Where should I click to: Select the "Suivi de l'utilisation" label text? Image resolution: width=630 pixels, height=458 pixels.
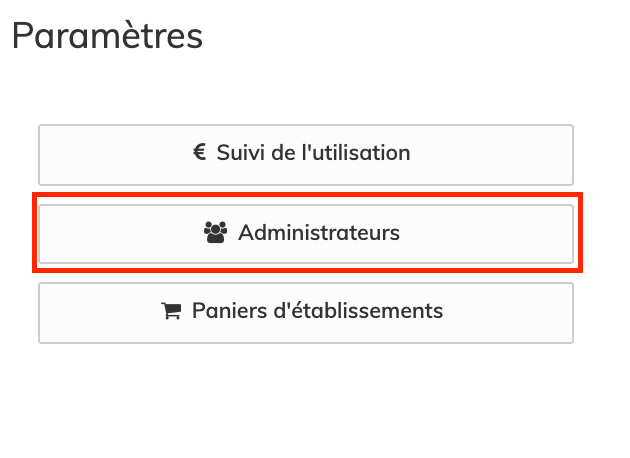click(313, 153)
